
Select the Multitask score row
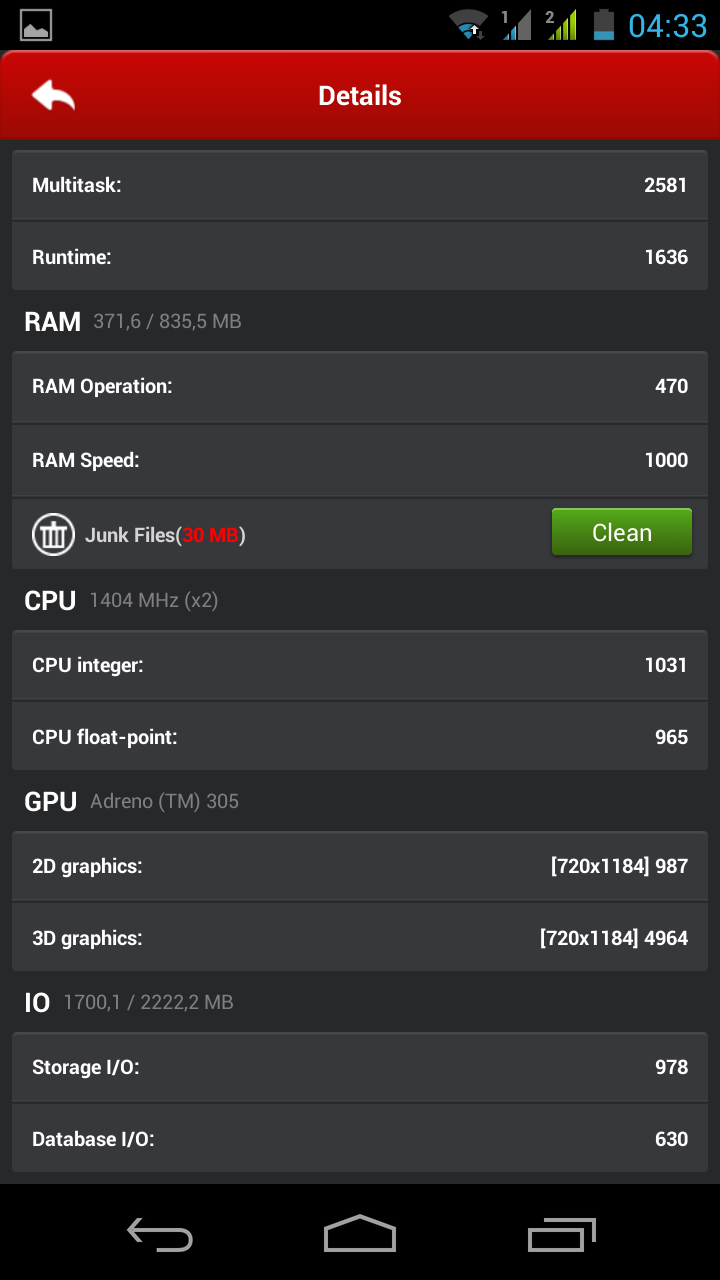click(360, 185)
